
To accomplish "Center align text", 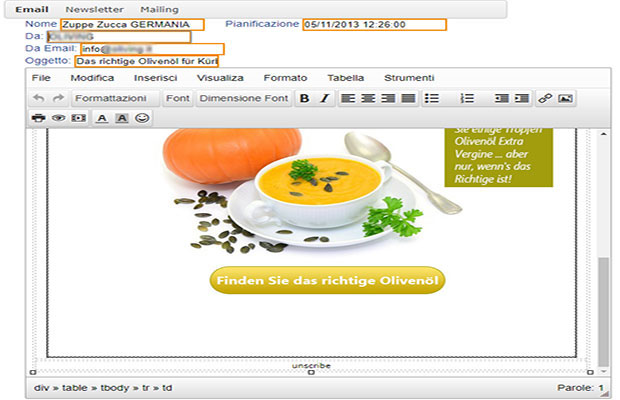I will tap(368, 98).
